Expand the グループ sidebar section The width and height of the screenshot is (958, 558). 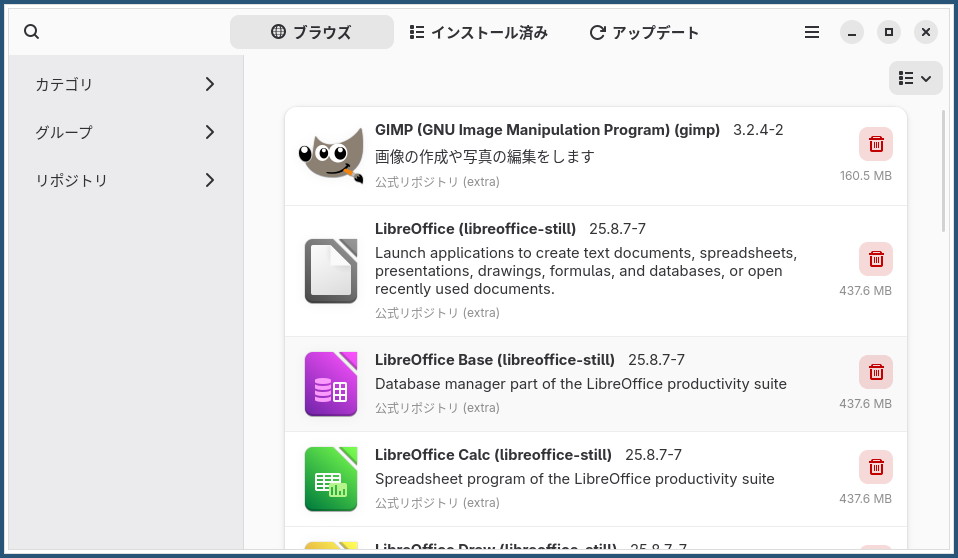pyautogui.click(x=126, y=132)
